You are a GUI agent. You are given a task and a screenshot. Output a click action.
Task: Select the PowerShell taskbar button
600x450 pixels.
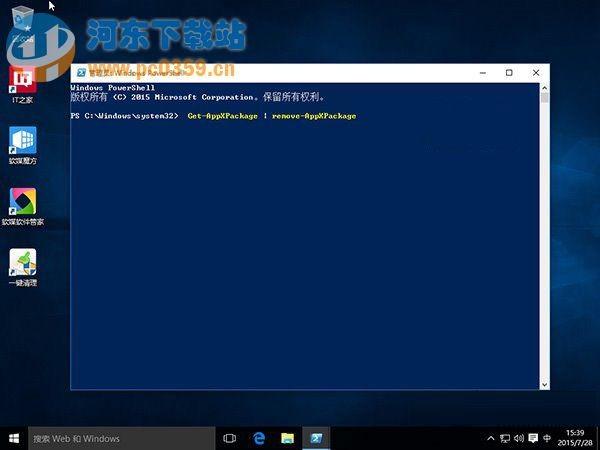tap(316, 439)
